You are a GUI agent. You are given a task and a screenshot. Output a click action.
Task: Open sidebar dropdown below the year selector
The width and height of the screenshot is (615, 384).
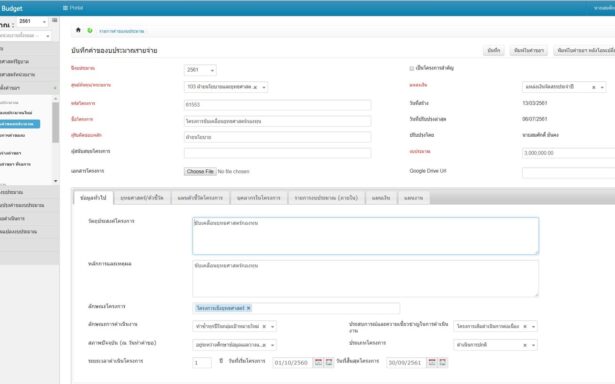point(25,36)
